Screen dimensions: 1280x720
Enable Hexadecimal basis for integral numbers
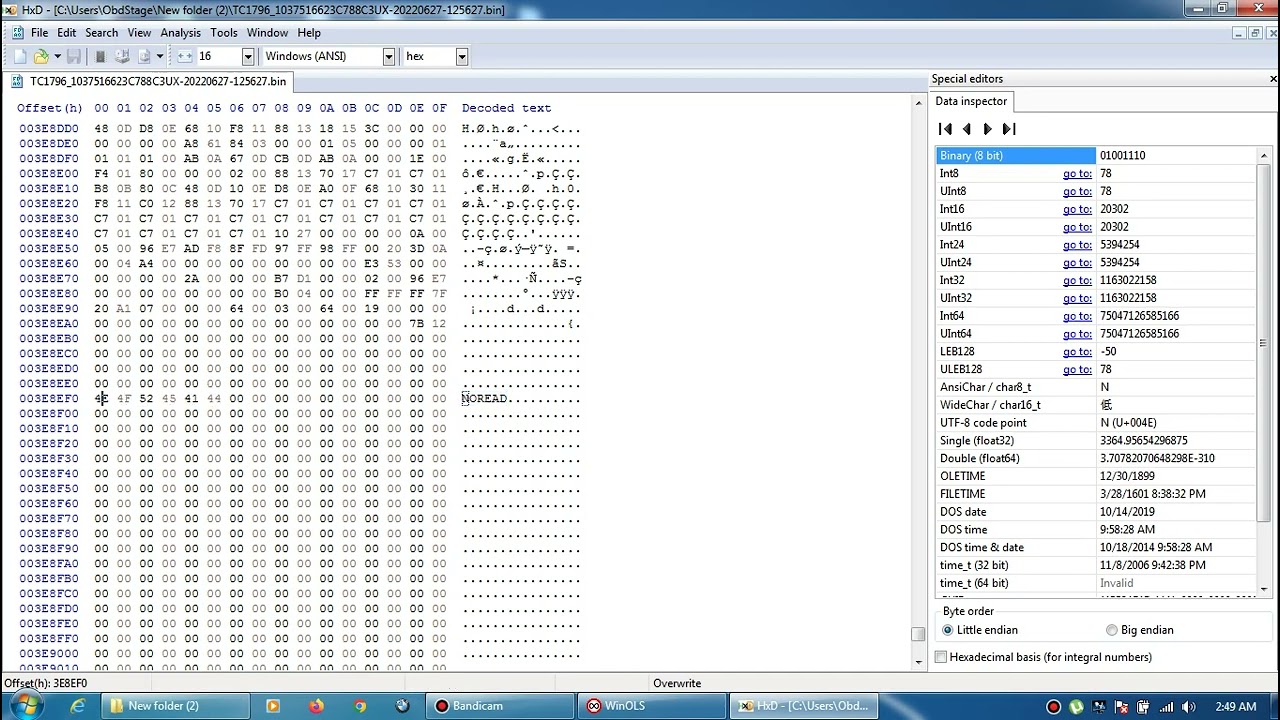[1043, 657]
